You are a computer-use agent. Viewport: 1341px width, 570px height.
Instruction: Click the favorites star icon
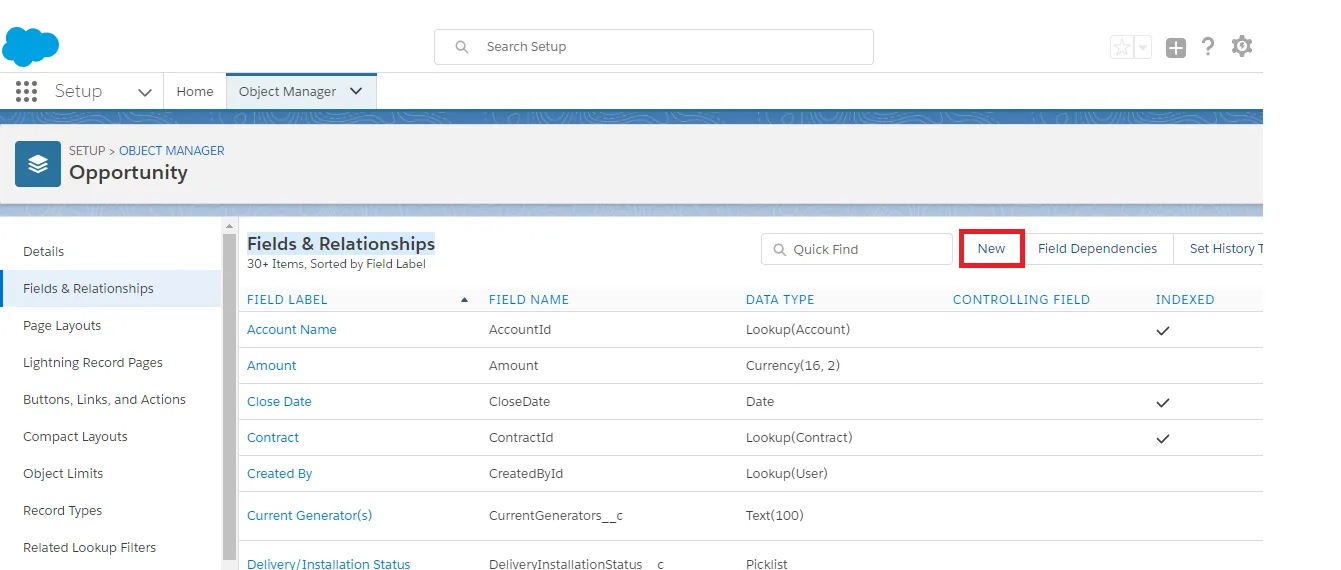click(1122, 47)
